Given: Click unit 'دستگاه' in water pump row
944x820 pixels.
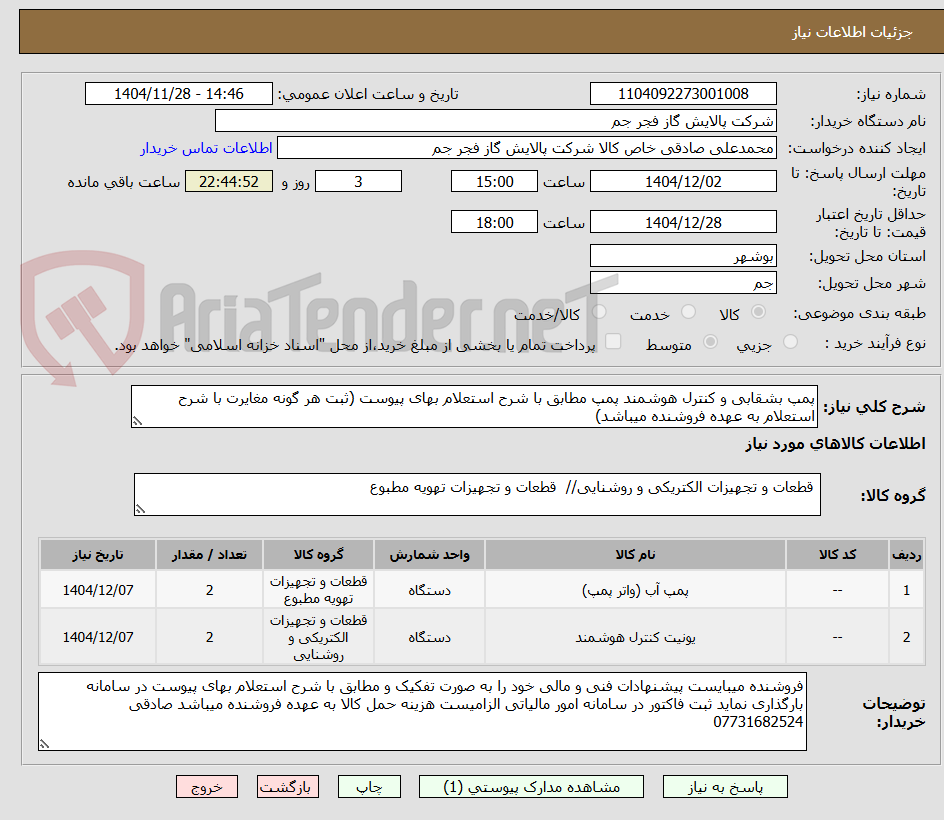Looking at the screenshot, I should pos(429,591).
